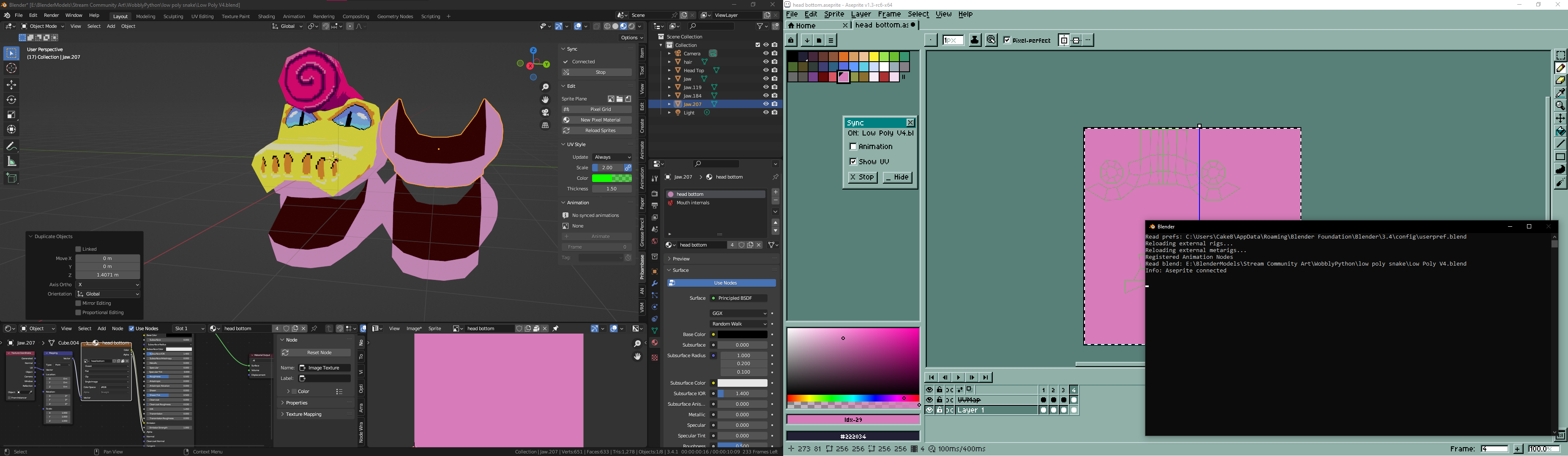Click Stop button in Aseprite Sync window
Image resolution: width=1568 pixels, height=456 pixels.
click(x=862, y=177)
